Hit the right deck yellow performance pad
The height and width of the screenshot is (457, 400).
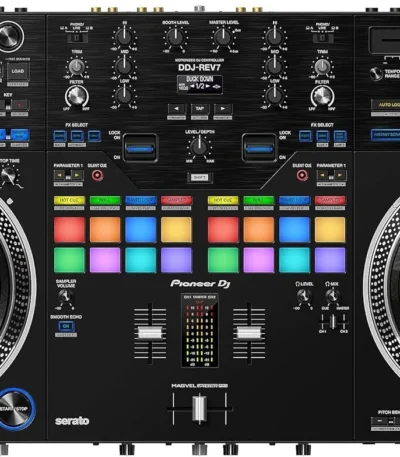(x=330, y=230)
